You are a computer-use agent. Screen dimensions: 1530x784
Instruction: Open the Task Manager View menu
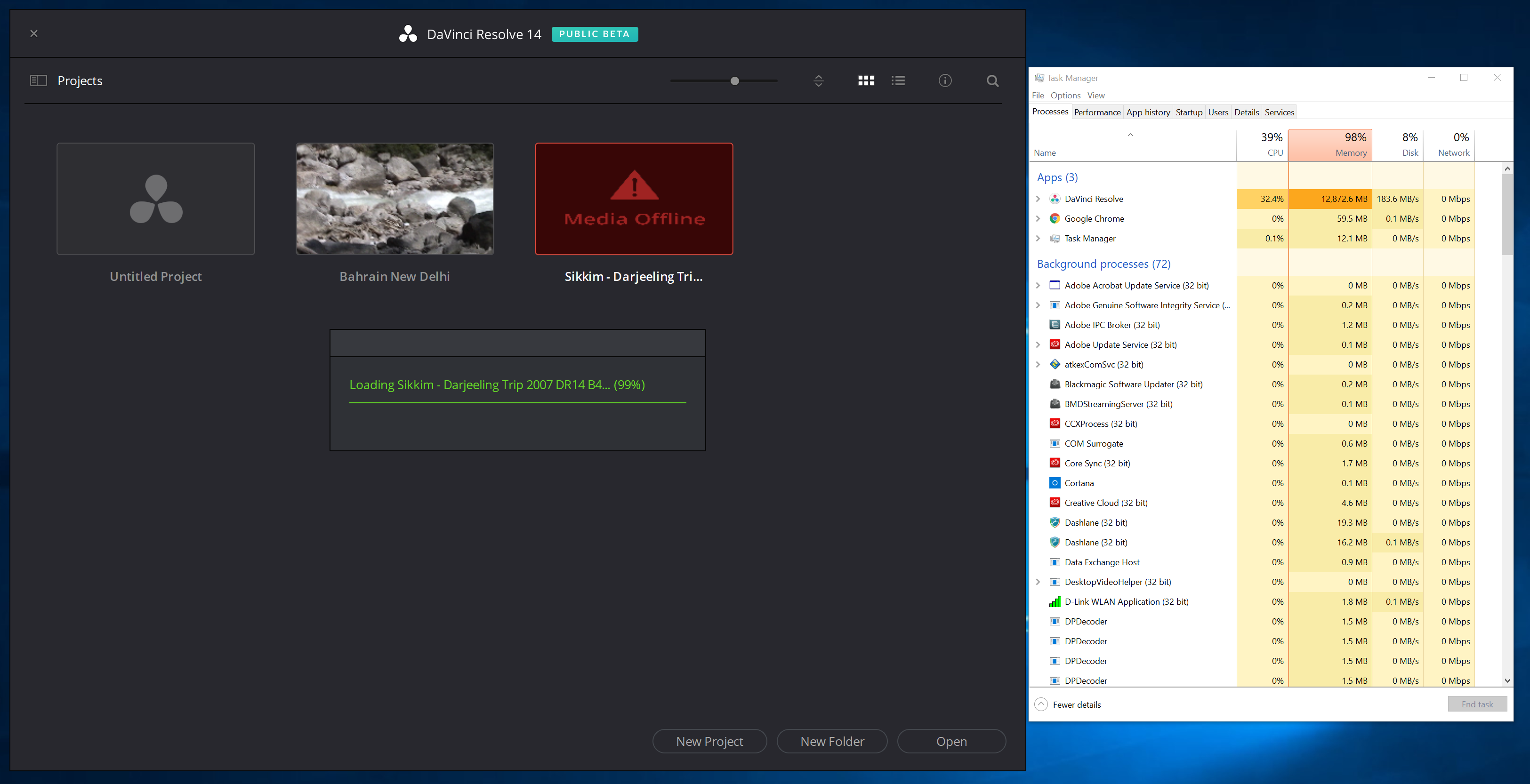[x=1096, y=95]
